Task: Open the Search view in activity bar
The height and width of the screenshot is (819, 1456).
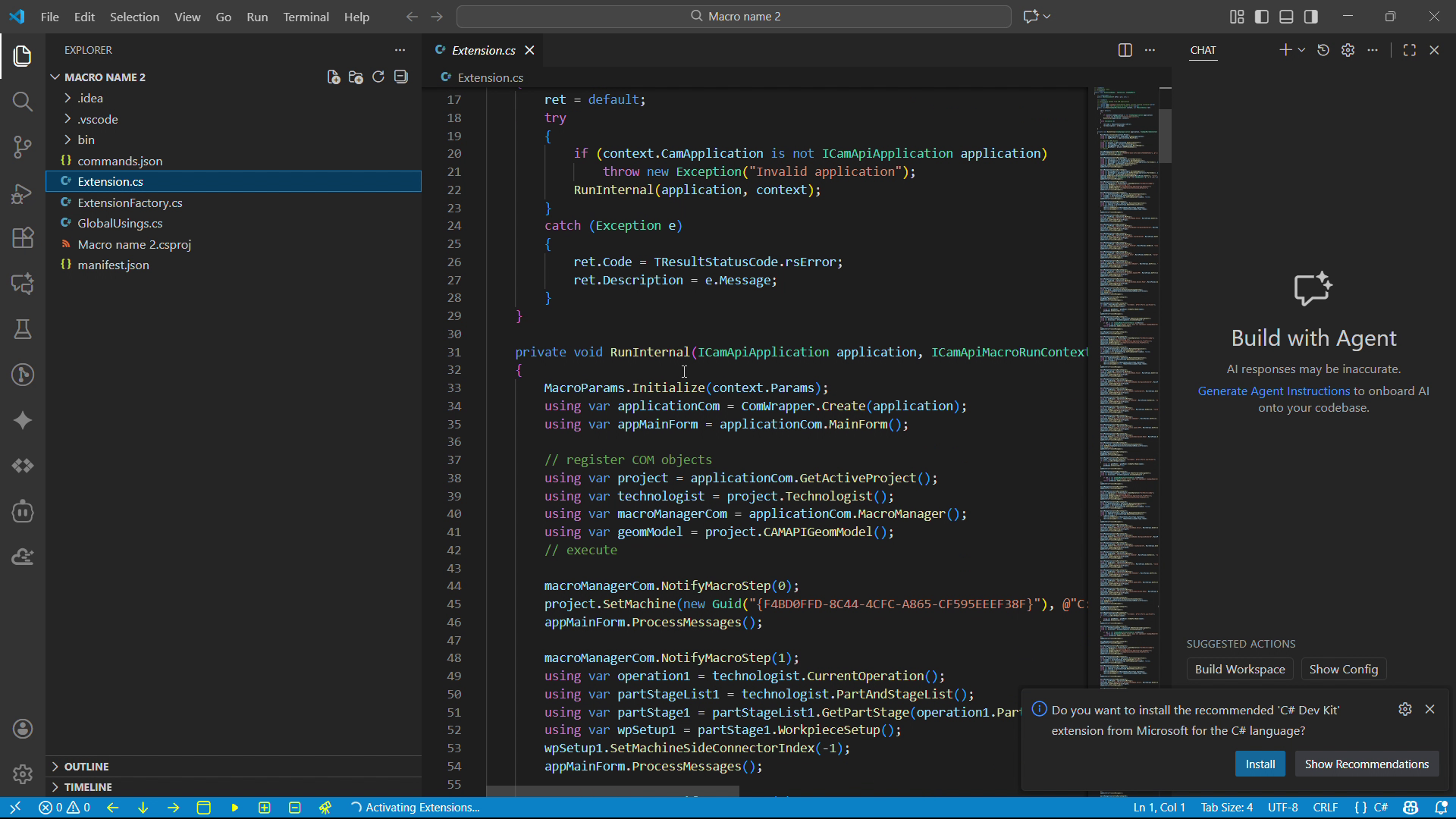Action: point(23,102)
